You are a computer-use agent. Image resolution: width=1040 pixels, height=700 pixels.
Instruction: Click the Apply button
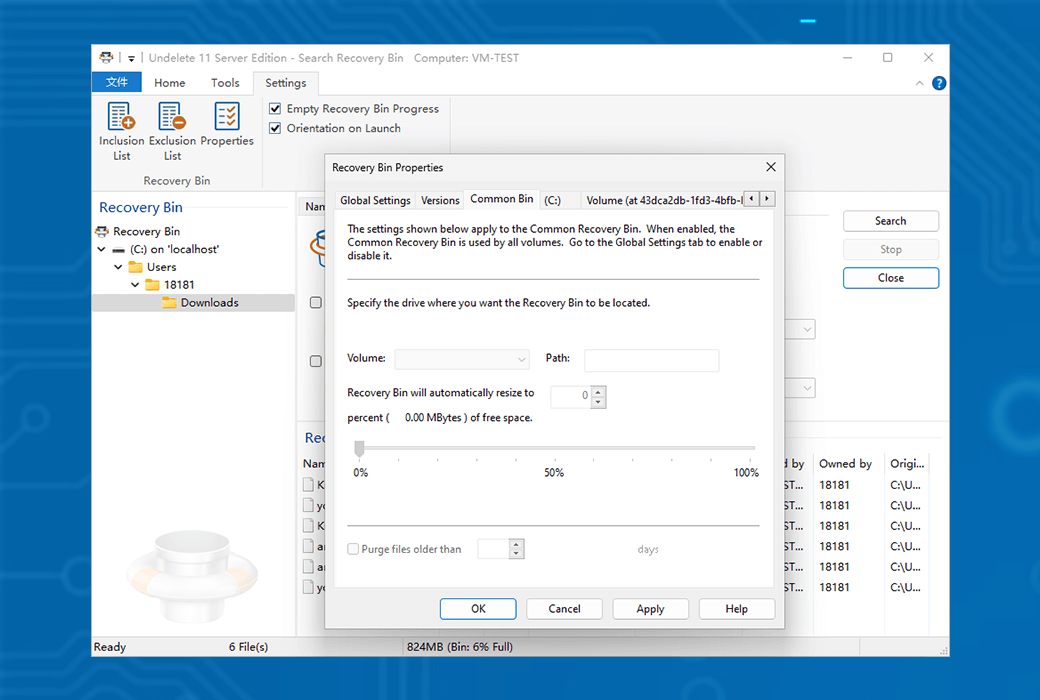[650, 609]
